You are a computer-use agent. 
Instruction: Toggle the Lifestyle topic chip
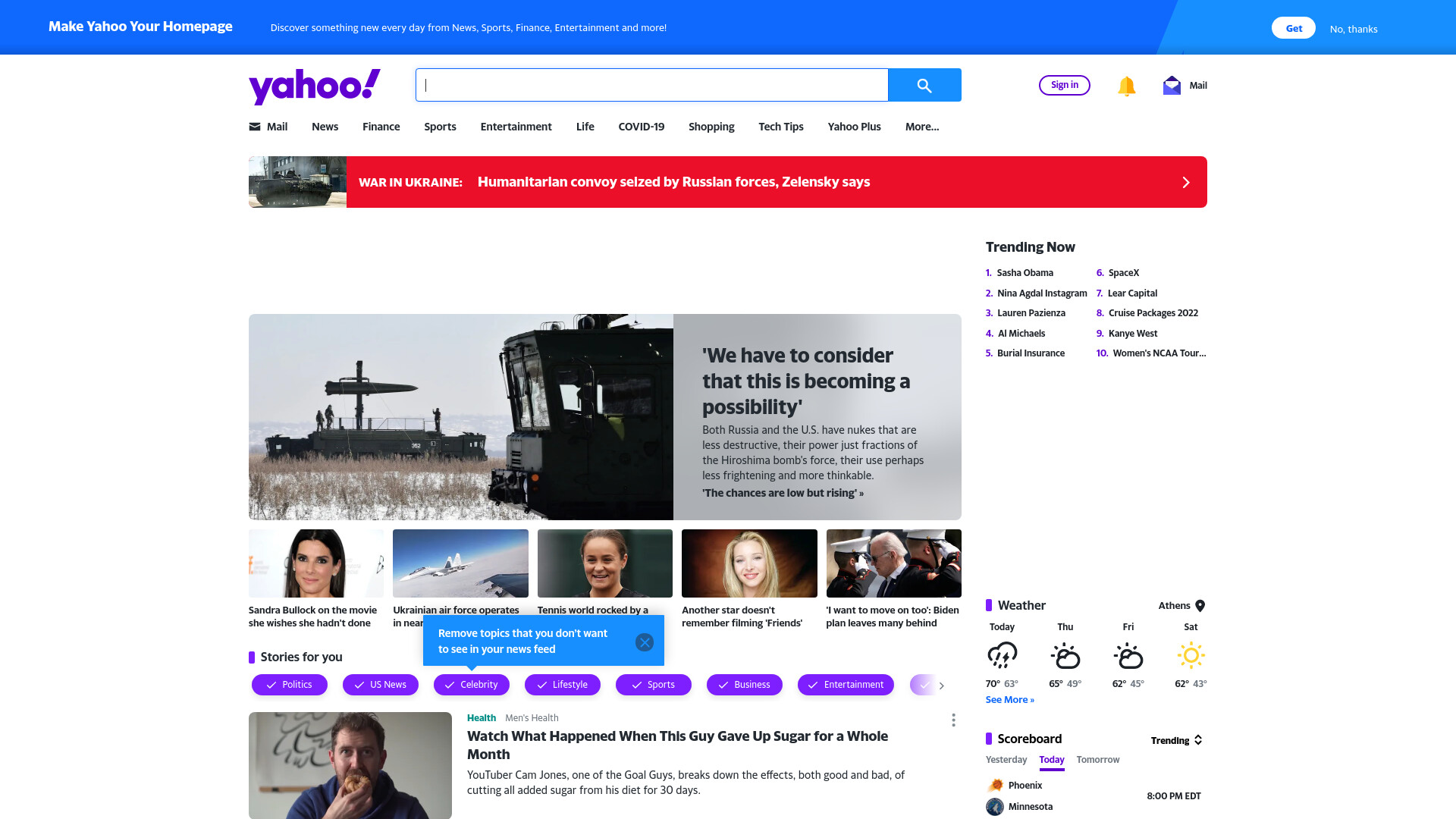coord(563,685)
